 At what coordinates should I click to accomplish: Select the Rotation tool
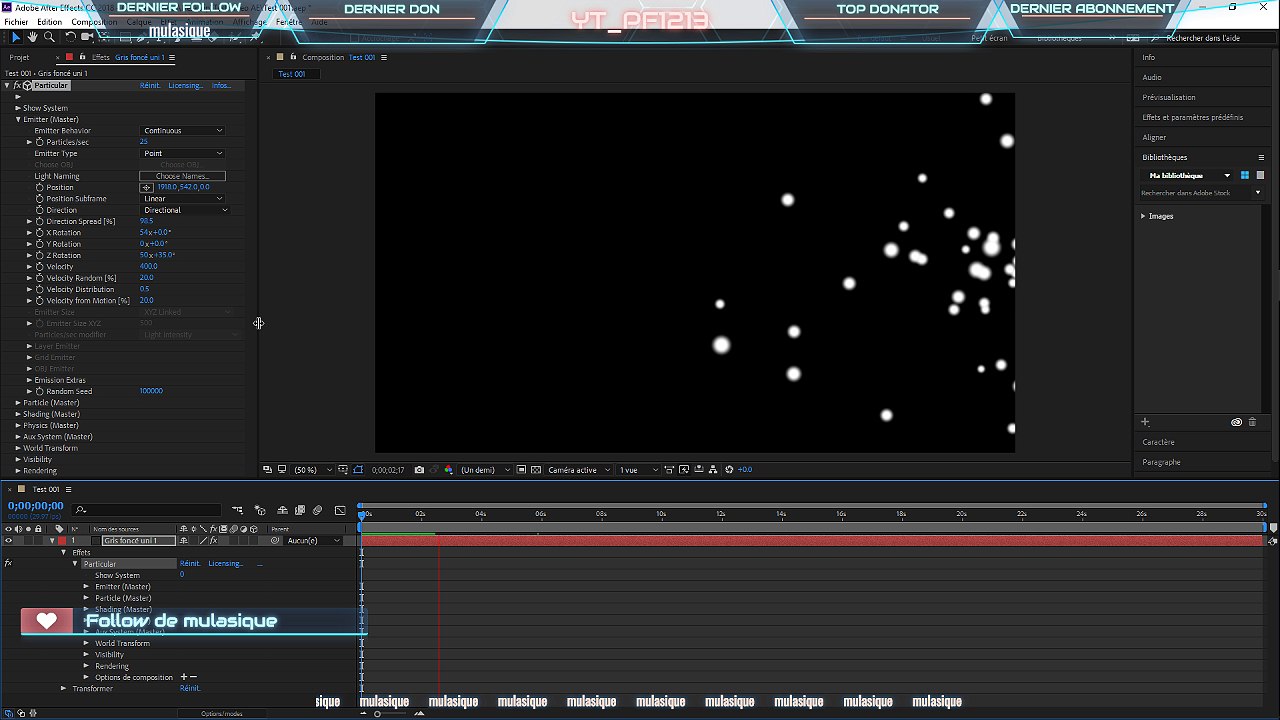click(x=70, y=37)
